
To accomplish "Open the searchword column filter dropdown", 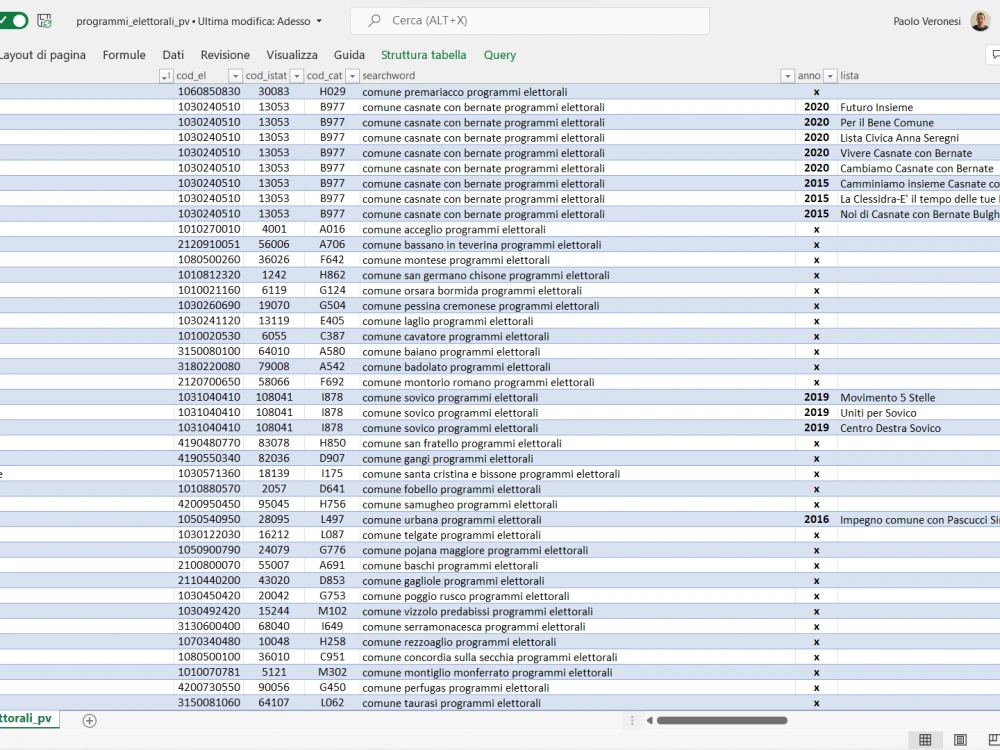I will 787,76.
